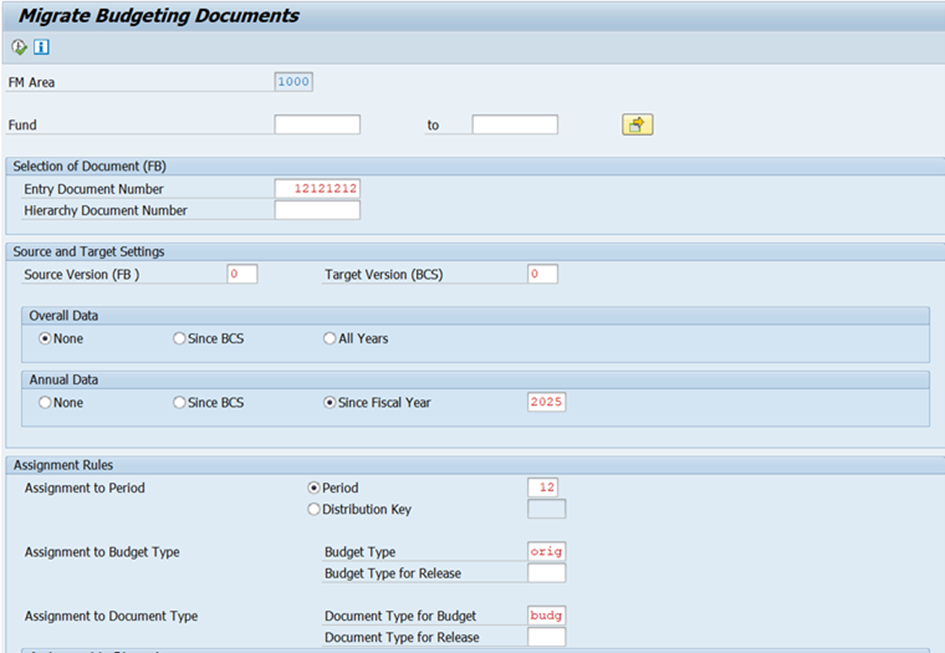Screen dimensions: 945x653
Task: Focus the Entry Document Number field
Action: click(x=317, y=188)
